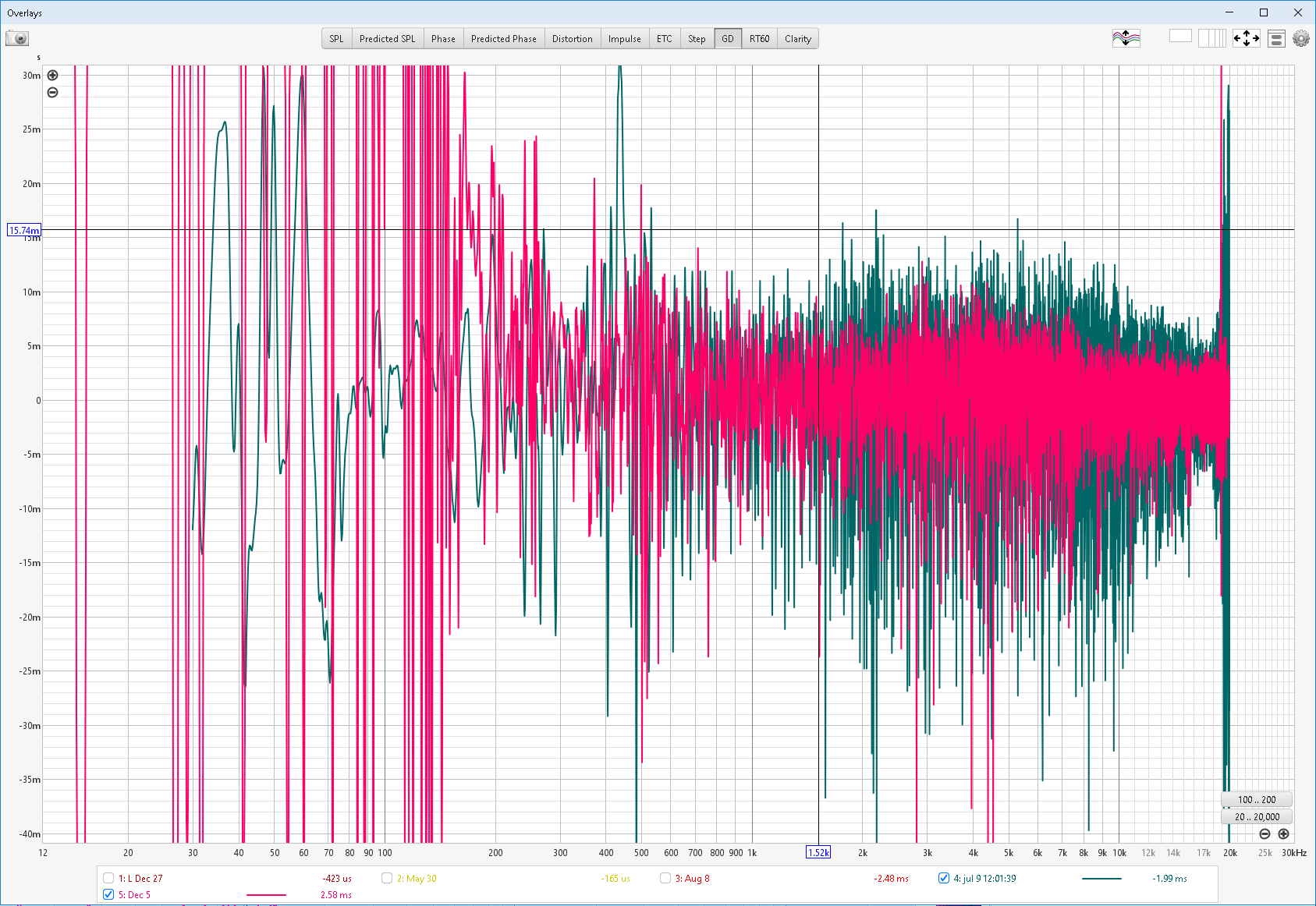Click the vertical bars toolbar icon
Viewport: 1316px width, 906px height.
pyautogui.click(x=1211, y=38)
